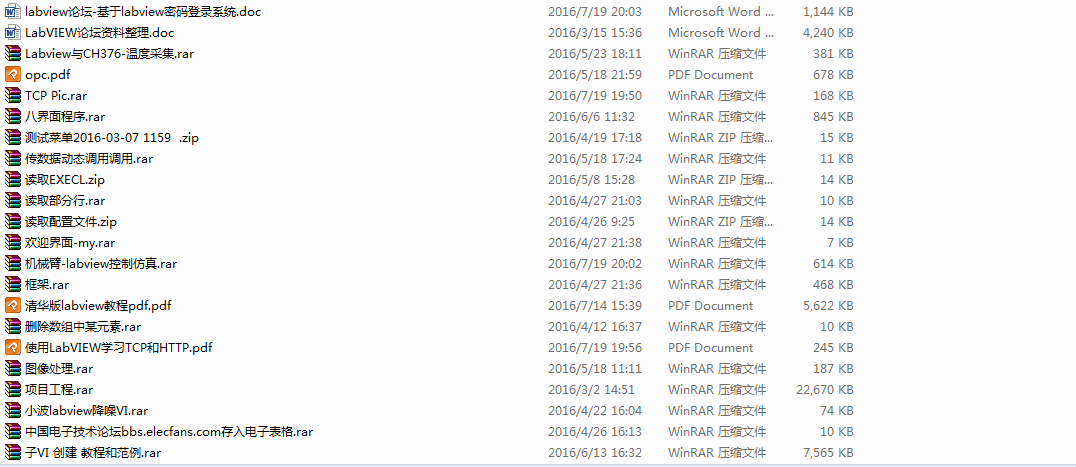
Task: Click the Word icon beside labview论坛-基于labview密码登录系统.doc
Action: [13, 12]
